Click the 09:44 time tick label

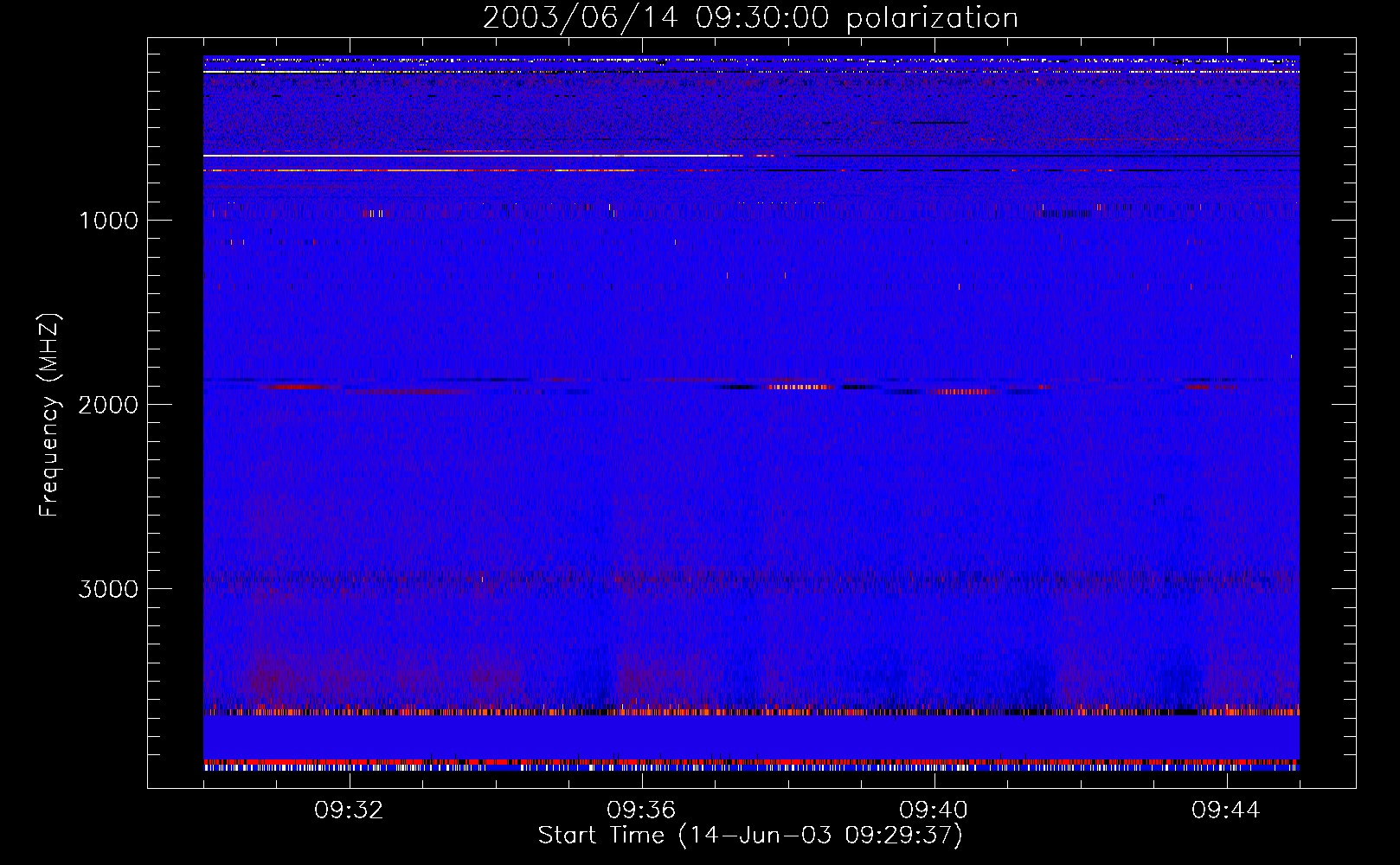pos(1226,811)
